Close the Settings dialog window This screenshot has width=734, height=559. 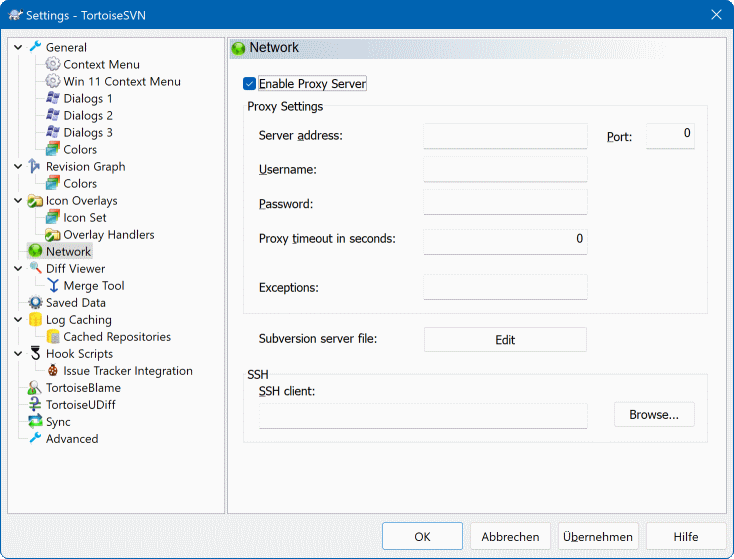[716, 15]
